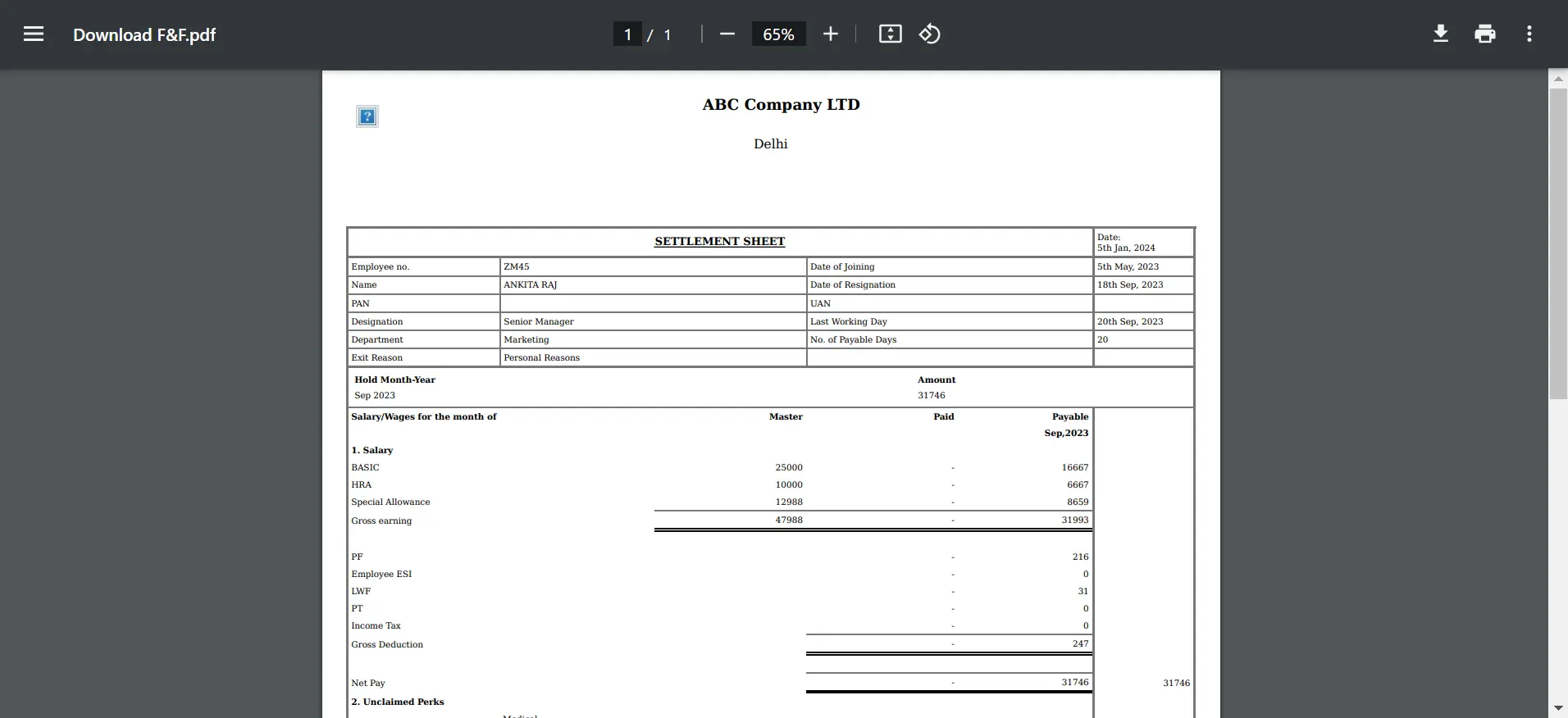Image resolution: width=1568 pixels, height=718 pixels.
Task: Click the SETTLEMENT SHEET heading
Action: pyautogui.click(x=719, y=241)
